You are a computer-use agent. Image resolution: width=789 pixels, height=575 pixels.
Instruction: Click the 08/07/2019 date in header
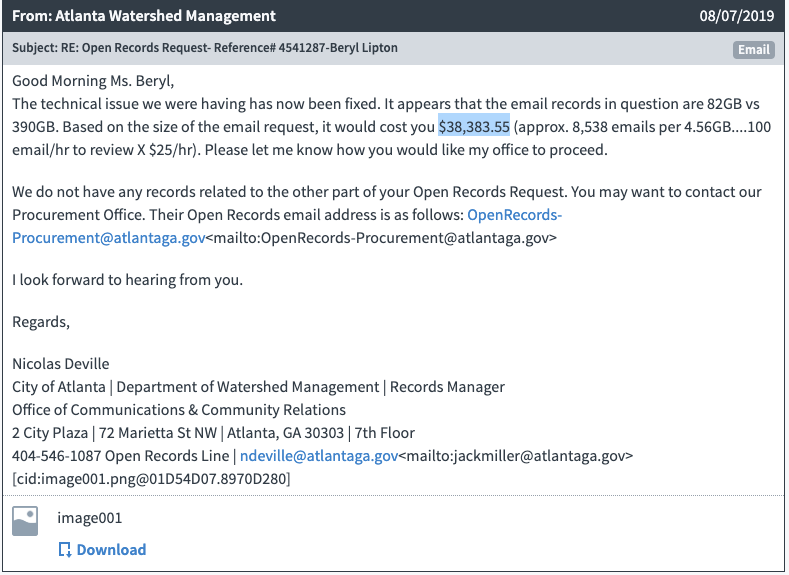pos(737,16)
